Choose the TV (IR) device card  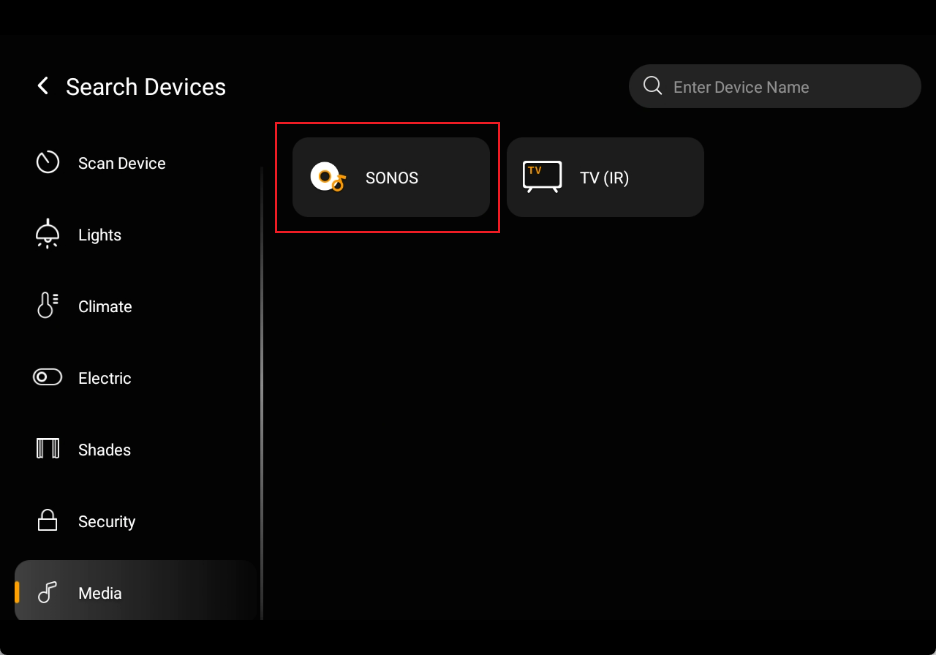tap(605, 177)
